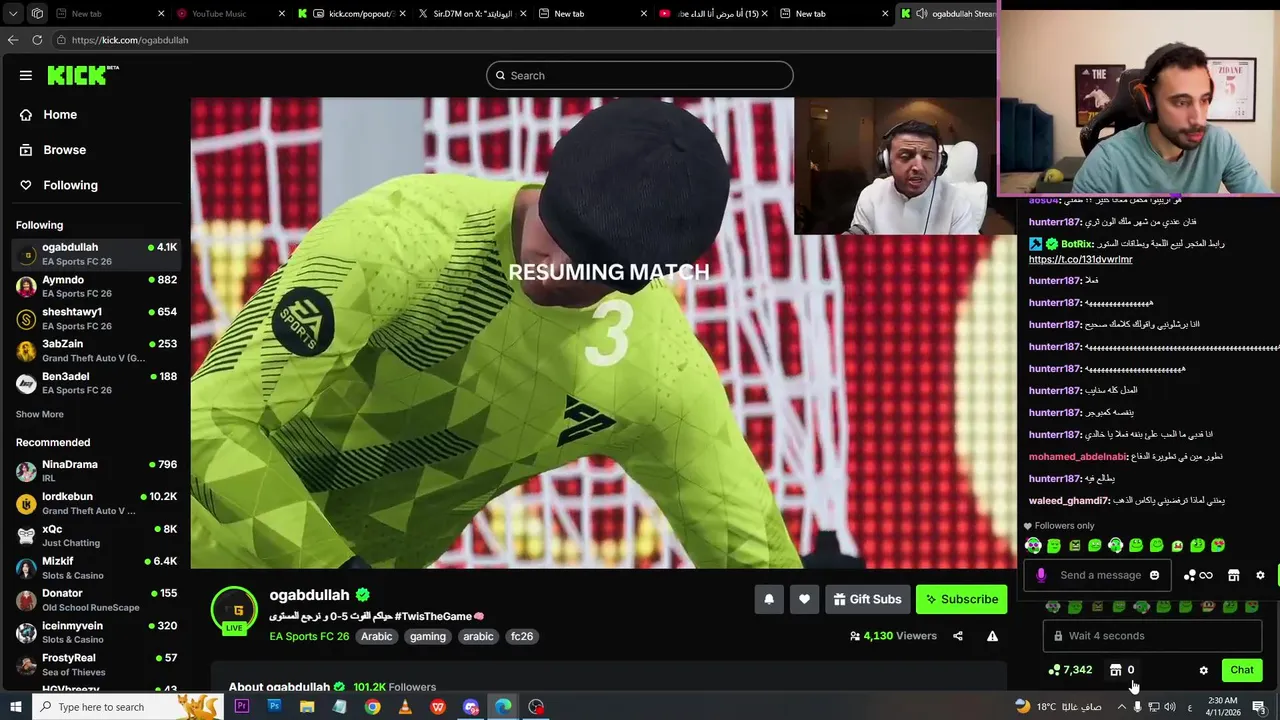Open Premiere Pro from the taskbar

241,707
